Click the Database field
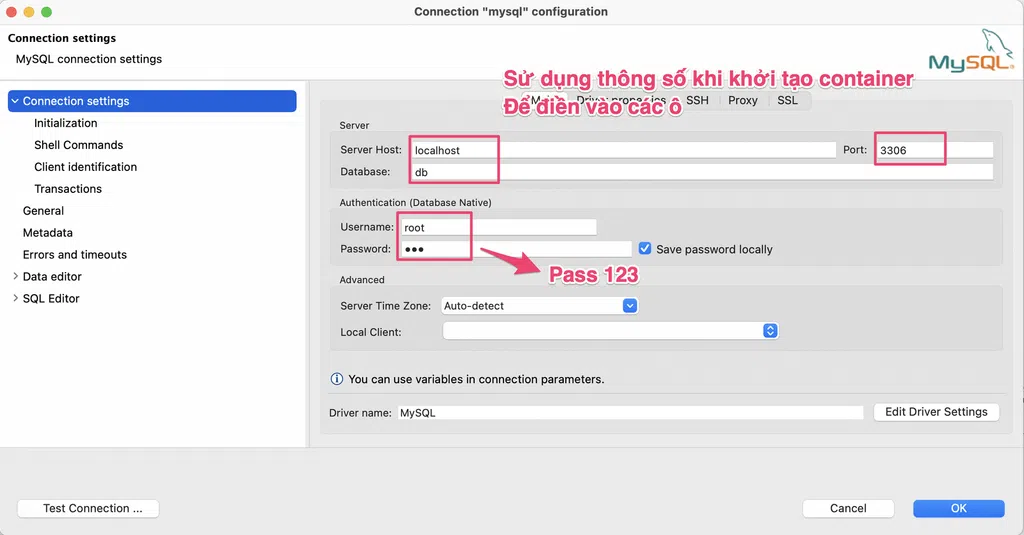Screen dimensions: 1024x535 click(702, 172)
